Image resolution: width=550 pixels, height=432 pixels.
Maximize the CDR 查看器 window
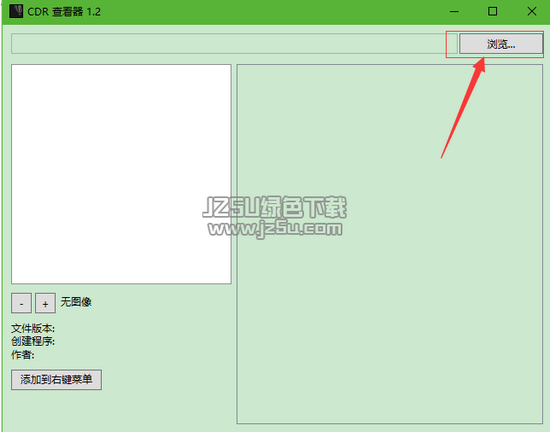click(492, 12)
